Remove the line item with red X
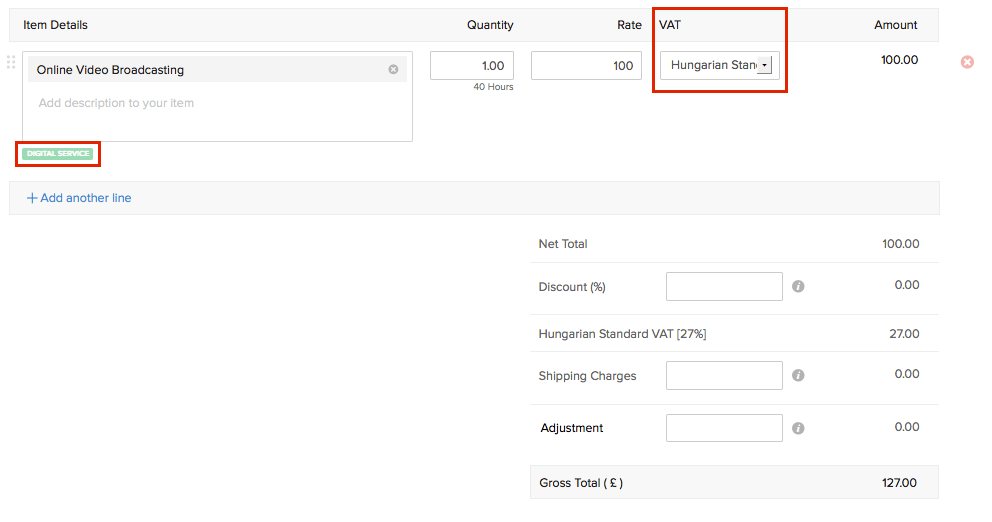This screenshot has width=992, height=522. coord(967,62)
